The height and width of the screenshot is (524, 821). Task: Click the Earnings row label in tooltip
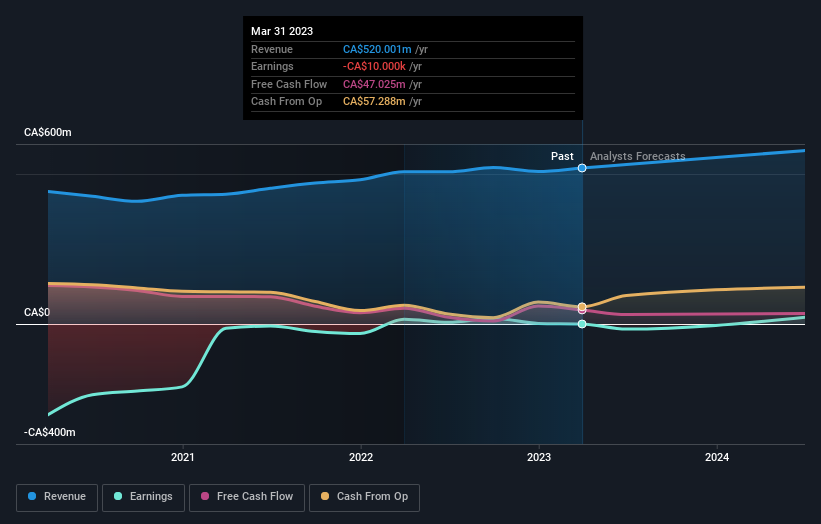tap(272, 66)
